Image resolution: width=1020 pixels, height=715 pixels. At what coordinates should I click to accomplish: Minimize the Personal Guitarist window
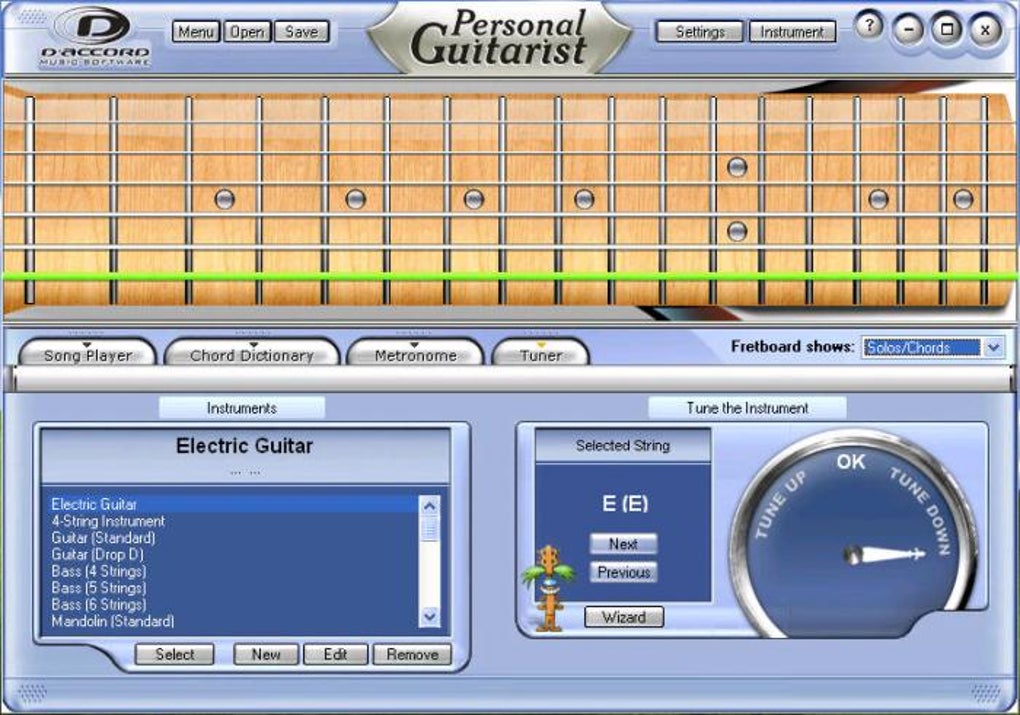point(909,30)
